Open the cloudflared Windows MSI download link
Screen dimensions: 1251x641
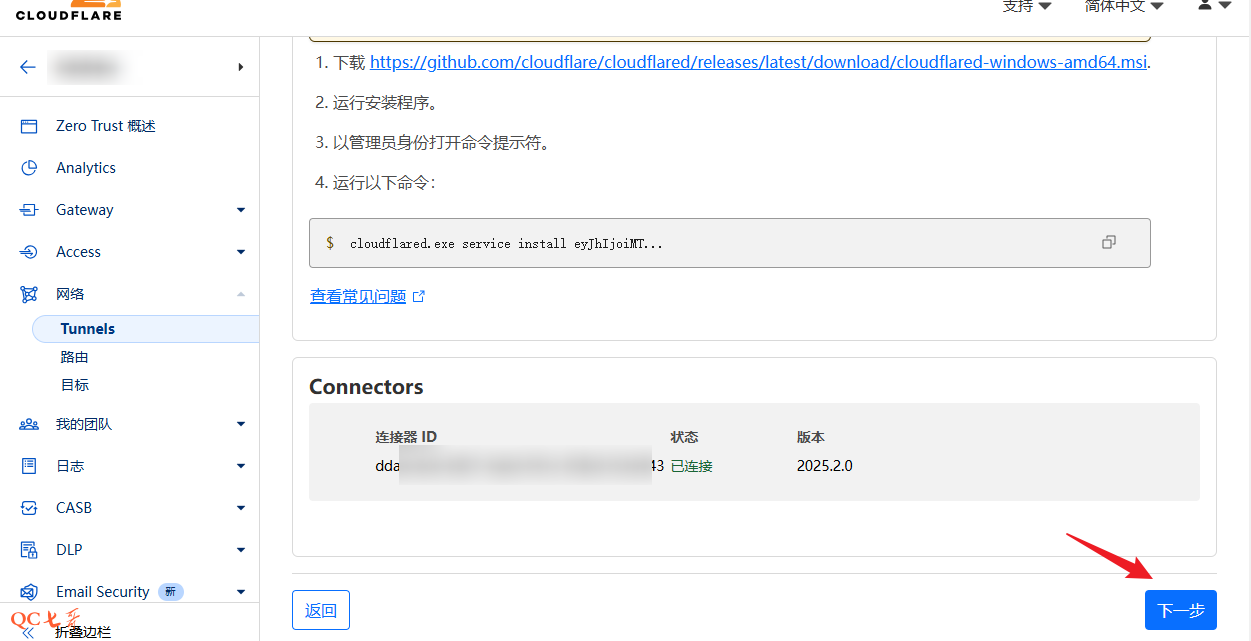[759, 62]
